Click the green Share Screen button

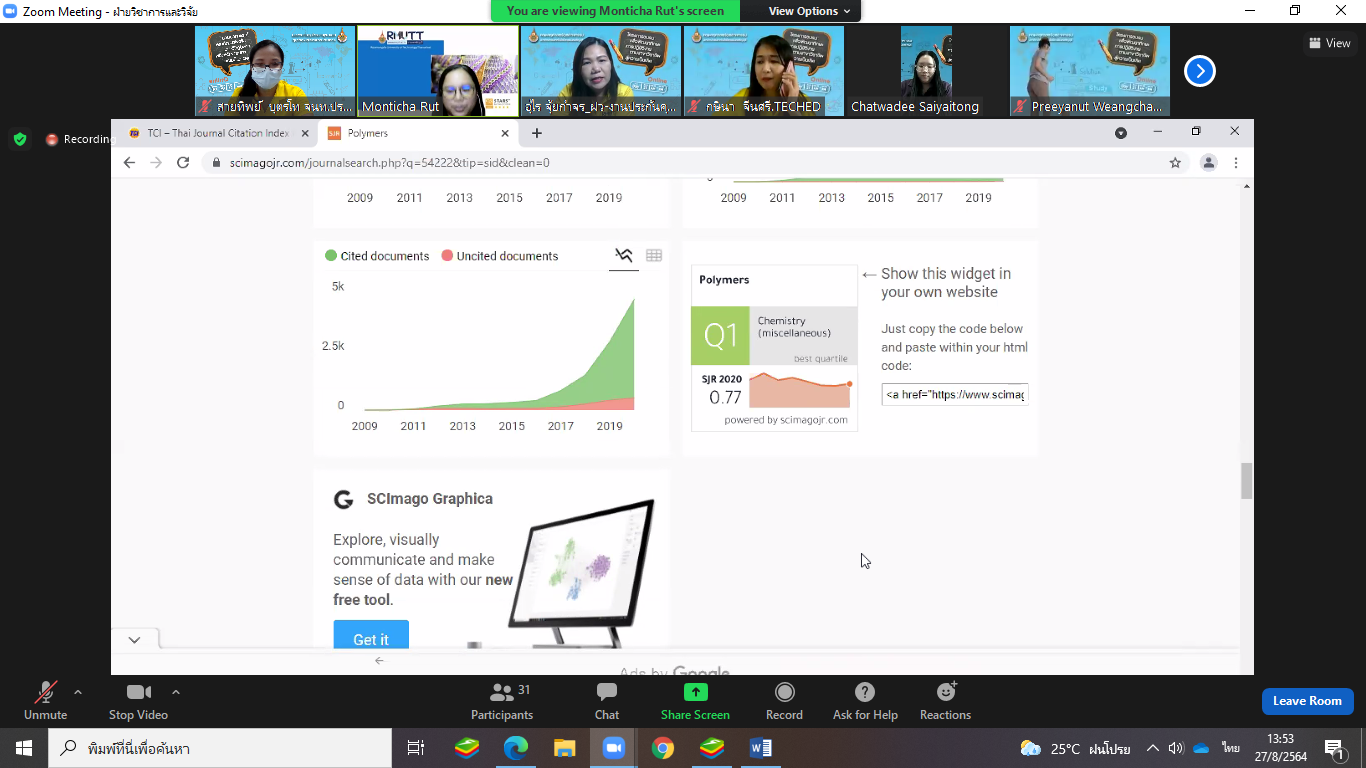pyautogui.click(x=695, y=700)
